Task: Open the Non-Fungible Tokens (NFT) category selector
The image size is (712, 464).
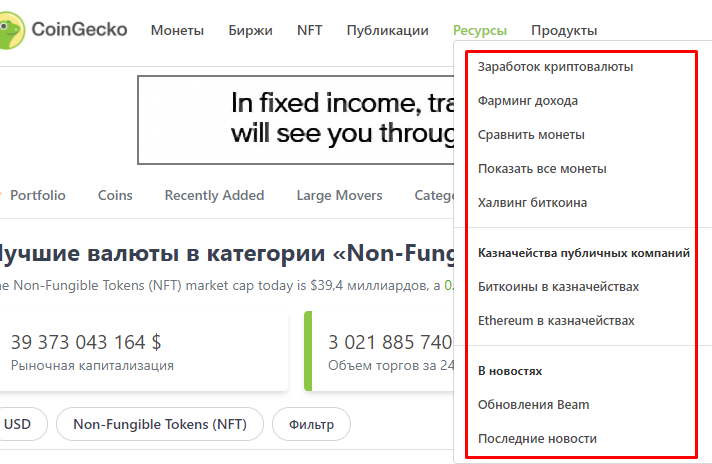Action: tap(159, 424)
